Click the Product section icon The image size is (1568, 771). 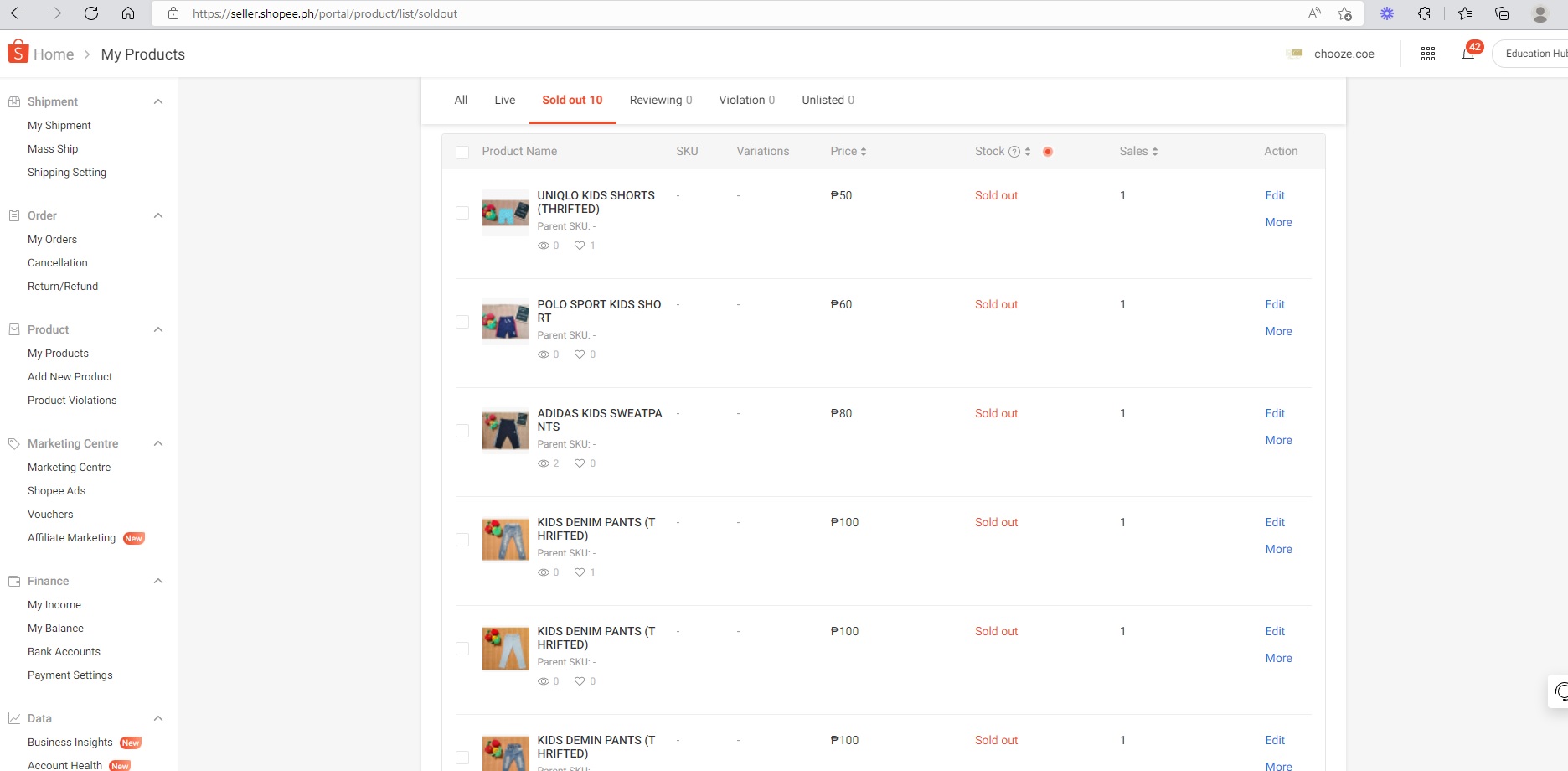click(x=14, y=329)
